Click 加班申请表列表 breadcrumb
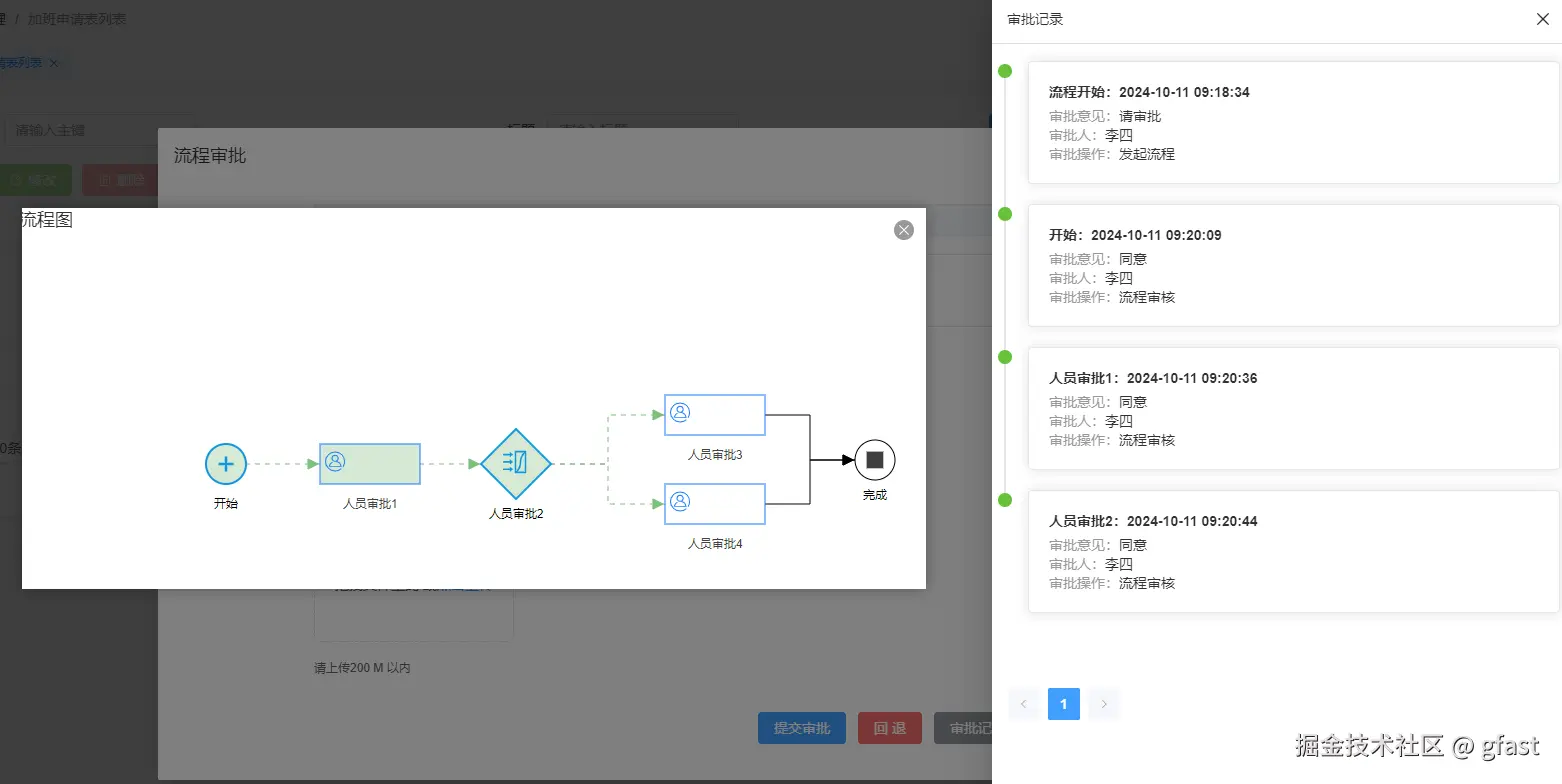This screenshot has height=784, width=1562. pos(77,19)
